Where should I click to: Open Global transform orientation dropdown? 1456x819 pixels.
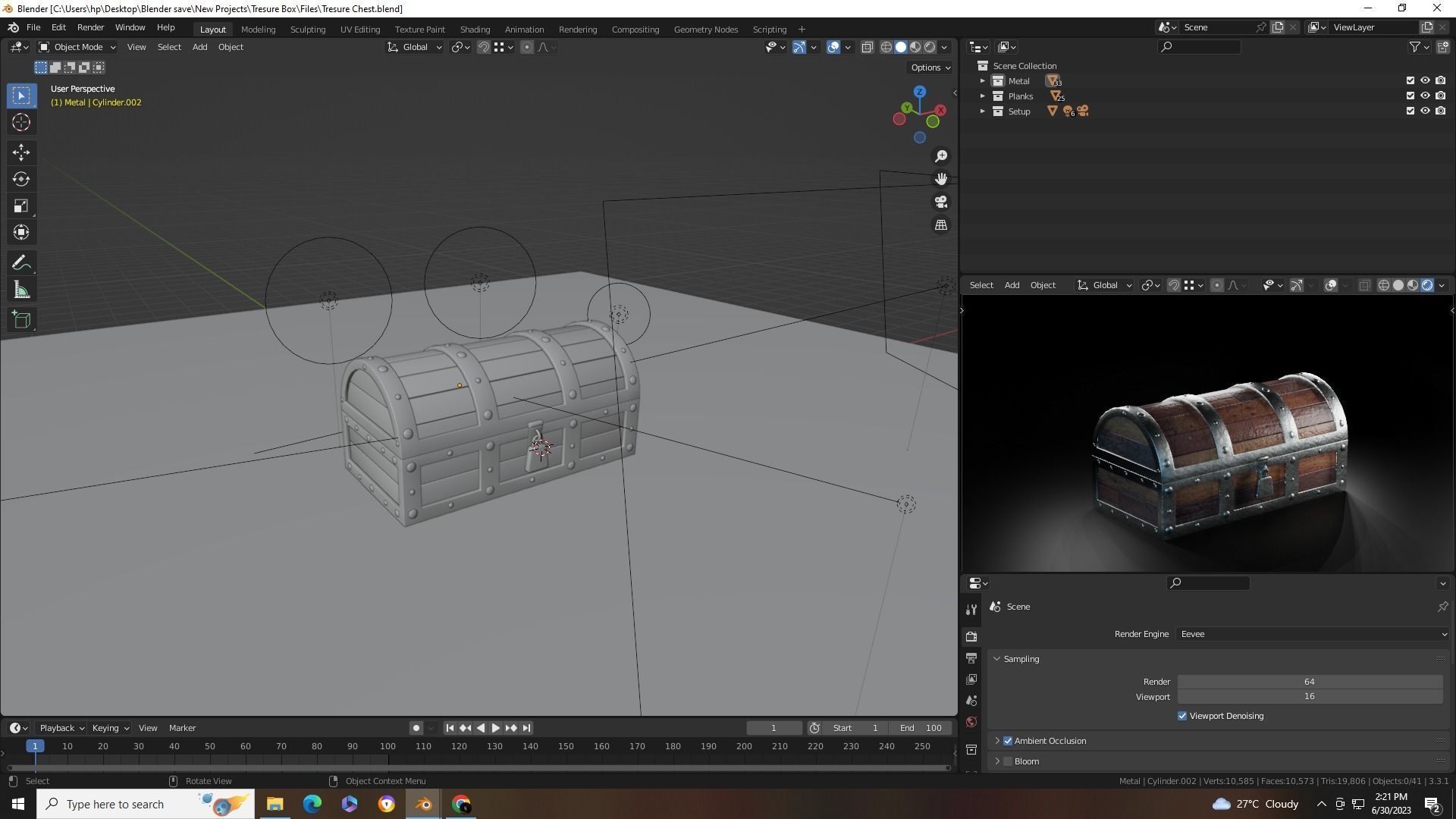415,47
